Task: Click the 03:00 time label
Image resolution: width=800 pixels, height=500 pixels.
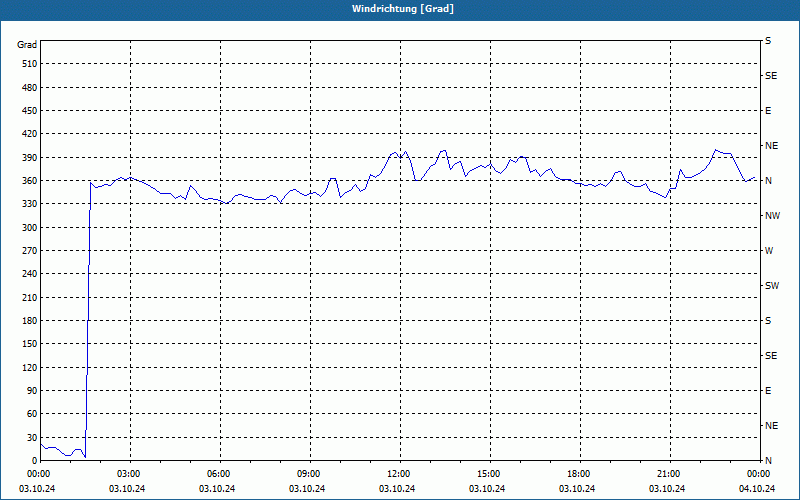Action: click(x=131, y=474)
